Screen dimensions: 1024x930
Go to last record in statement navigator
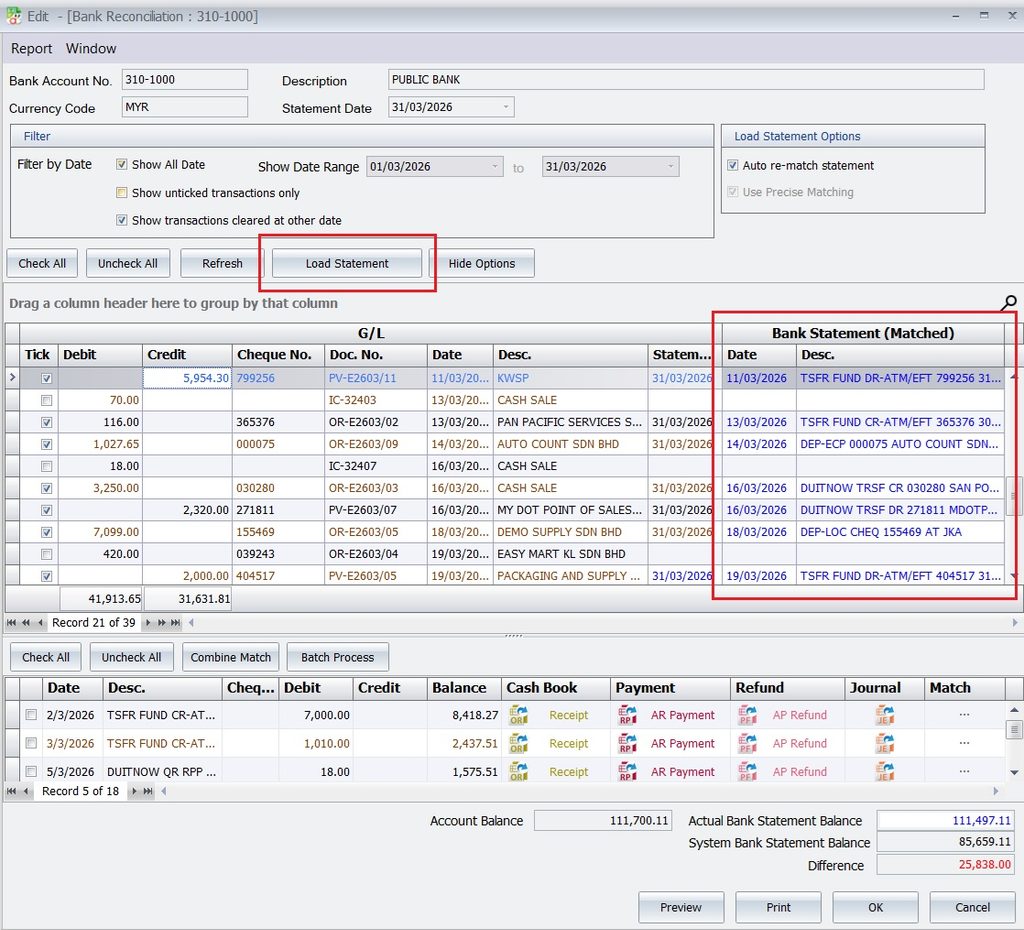coord(148,792)
